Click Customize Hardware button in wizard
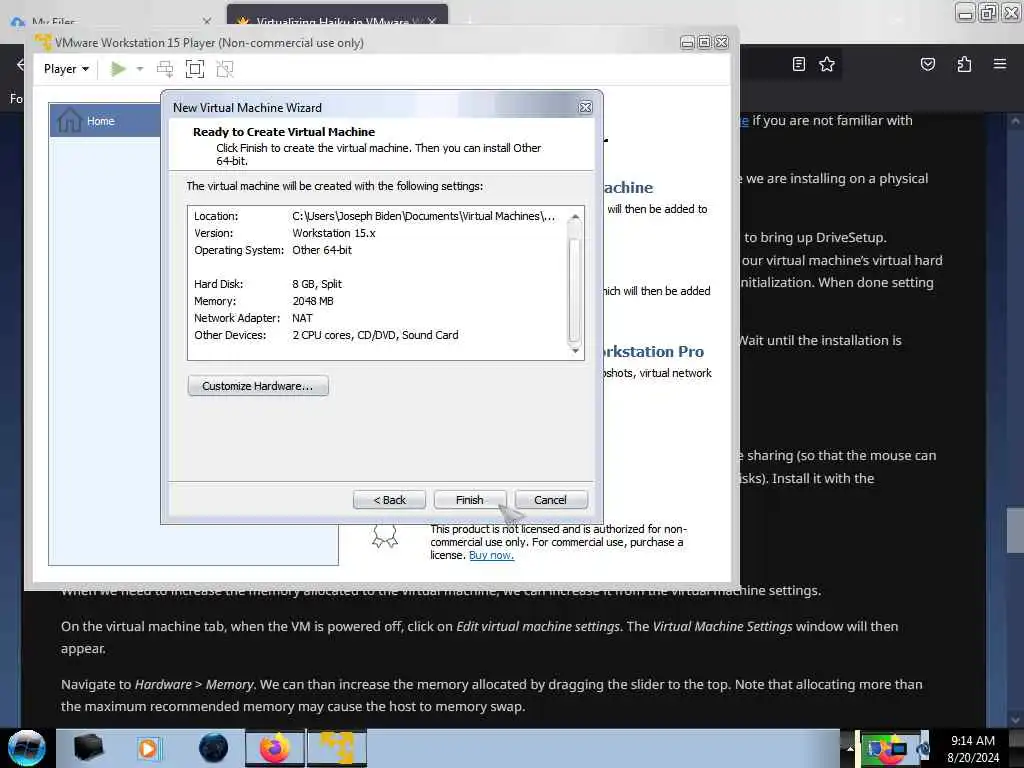The image size is (1024, 768). (x=258, y=386)
